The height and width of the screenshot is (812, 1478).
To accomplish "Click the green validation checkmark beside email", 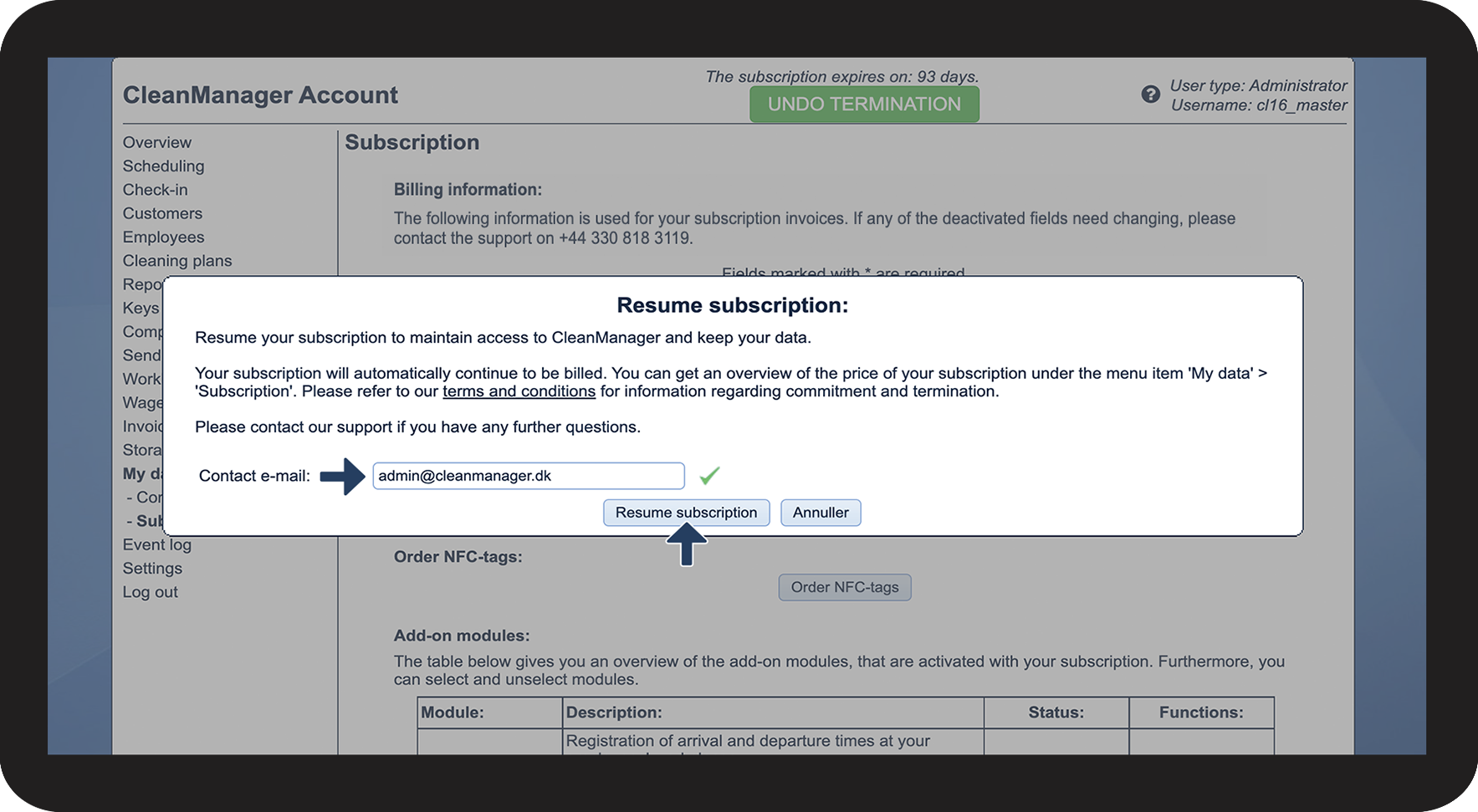I will (x=709, y=476).
